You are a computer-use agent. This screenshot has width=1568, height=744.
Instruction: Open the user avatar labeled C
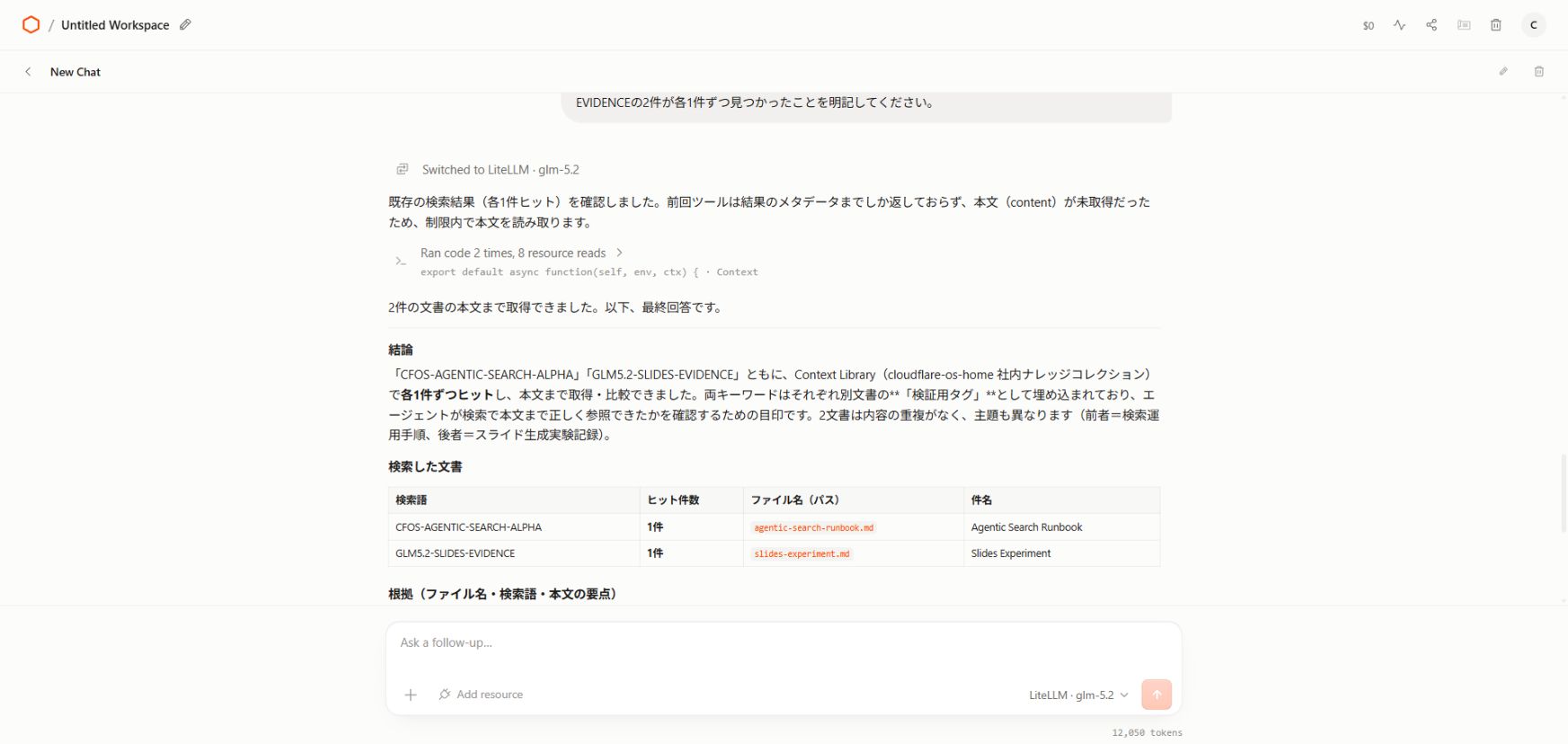pyautogui.click(x=1534, y=25)
